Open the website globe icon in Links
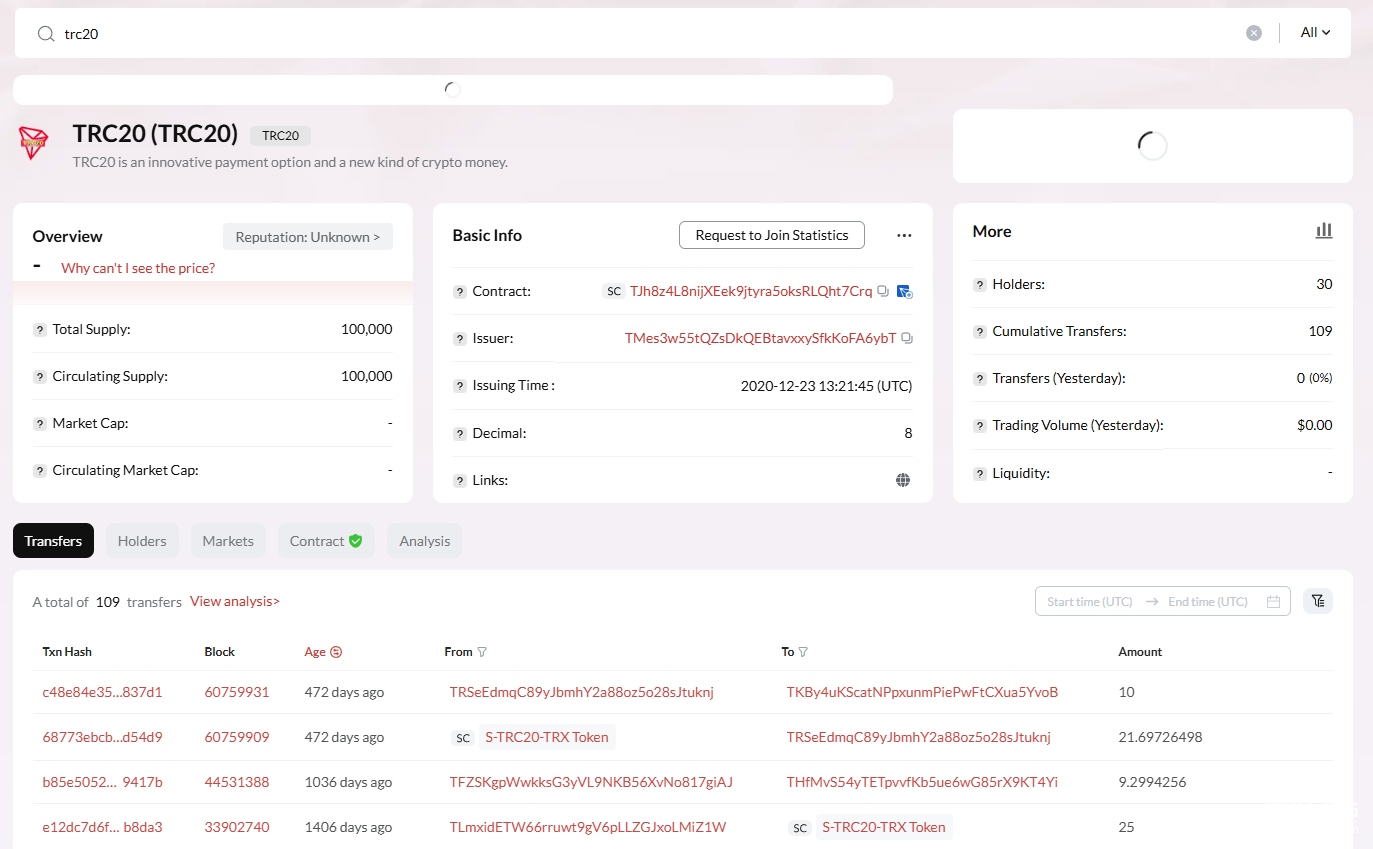Viewport: 1373px width, 849px height. tap(903, 480)
